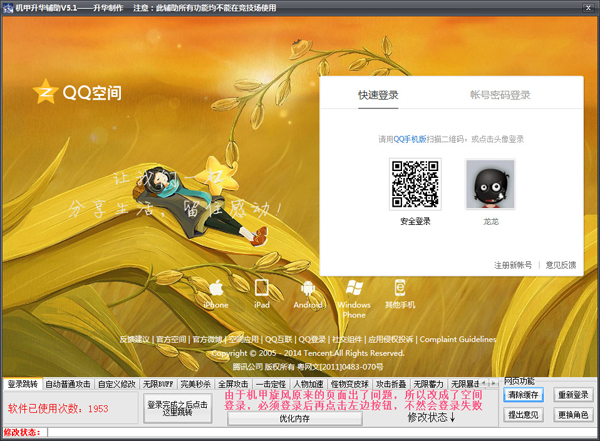Click the 重新登录 button
This screenshot has height=441, width=600.
pyautogui.click(x=573, y=395)
